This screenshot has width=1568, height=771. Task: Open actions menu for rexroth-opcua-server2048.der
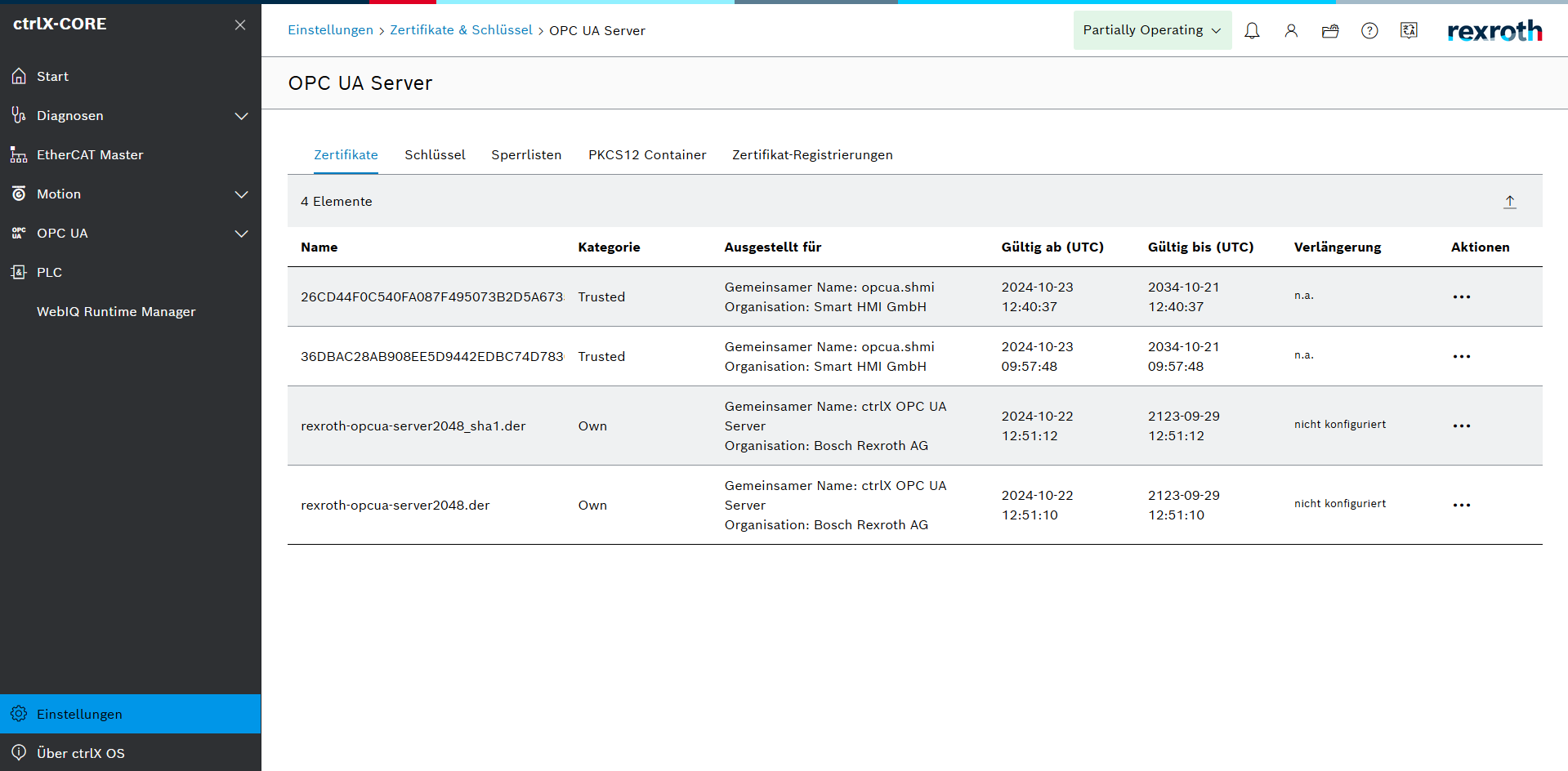tap(1461, 506)
